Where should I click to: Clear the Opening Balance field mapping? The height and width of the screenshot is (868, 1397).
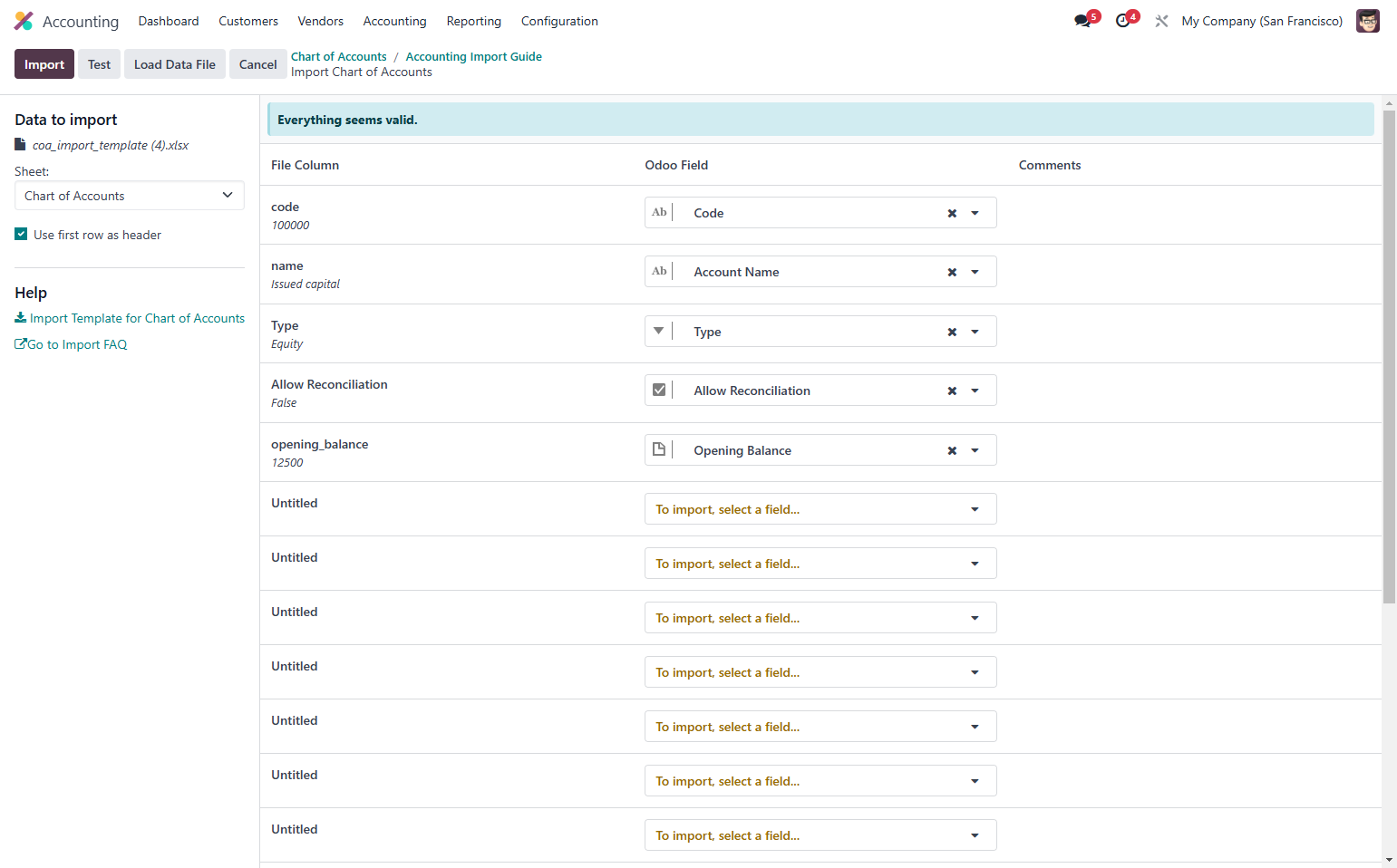[952, 450]
